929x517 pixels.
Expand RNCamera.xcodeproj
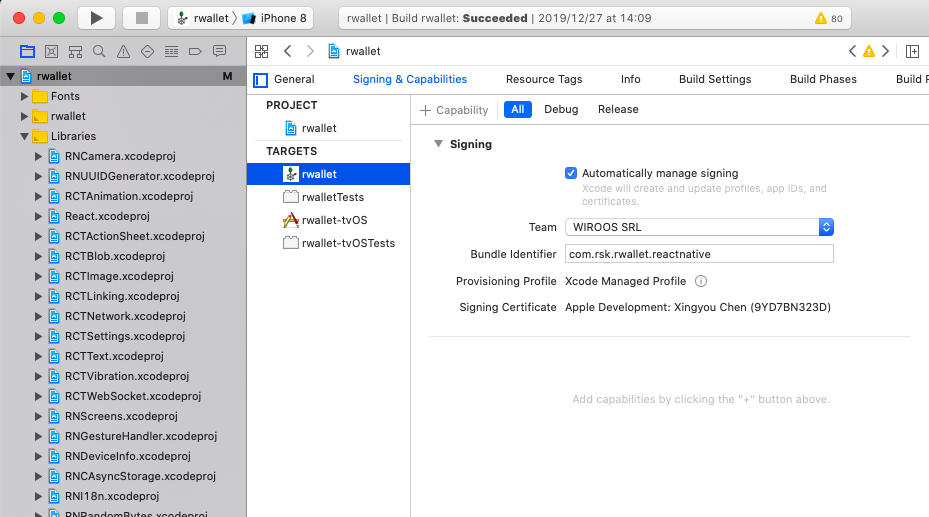coord(39,156)
